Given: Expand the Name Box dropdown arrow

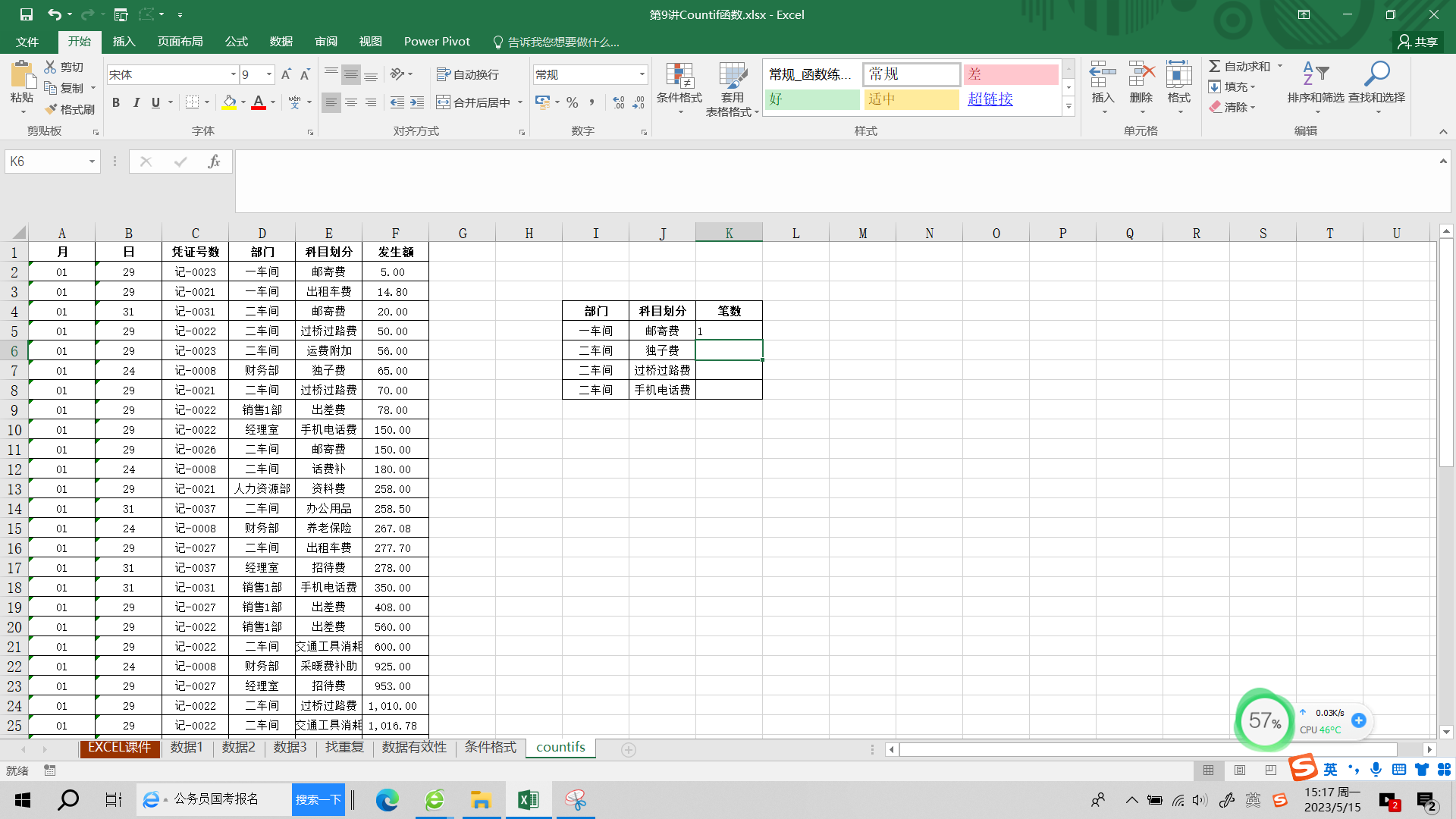Looking at the screenshot, I should click(x=92, y=162).
